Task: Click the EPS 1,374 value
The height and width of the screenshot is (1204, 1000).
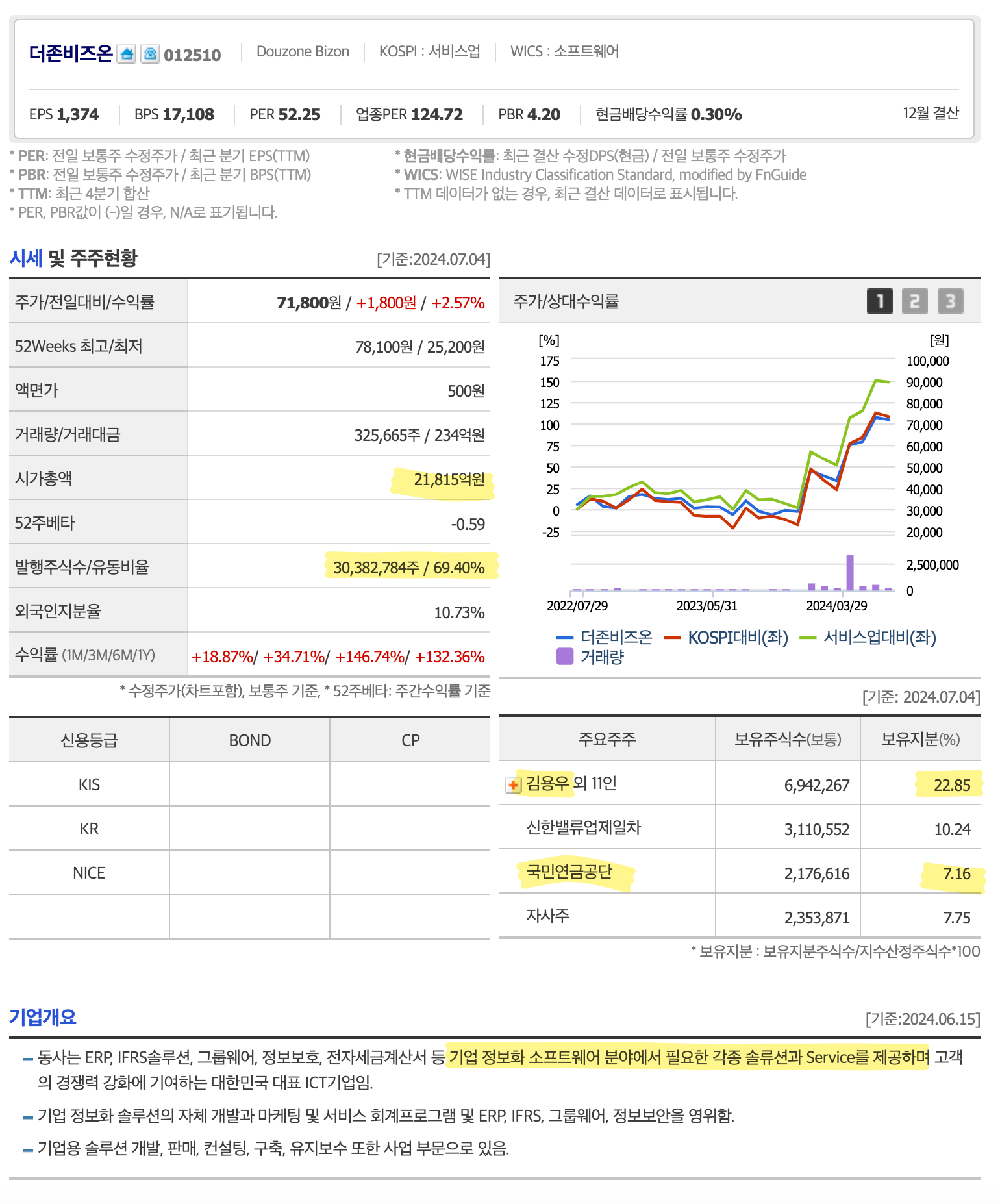Action: pos(64,114)
